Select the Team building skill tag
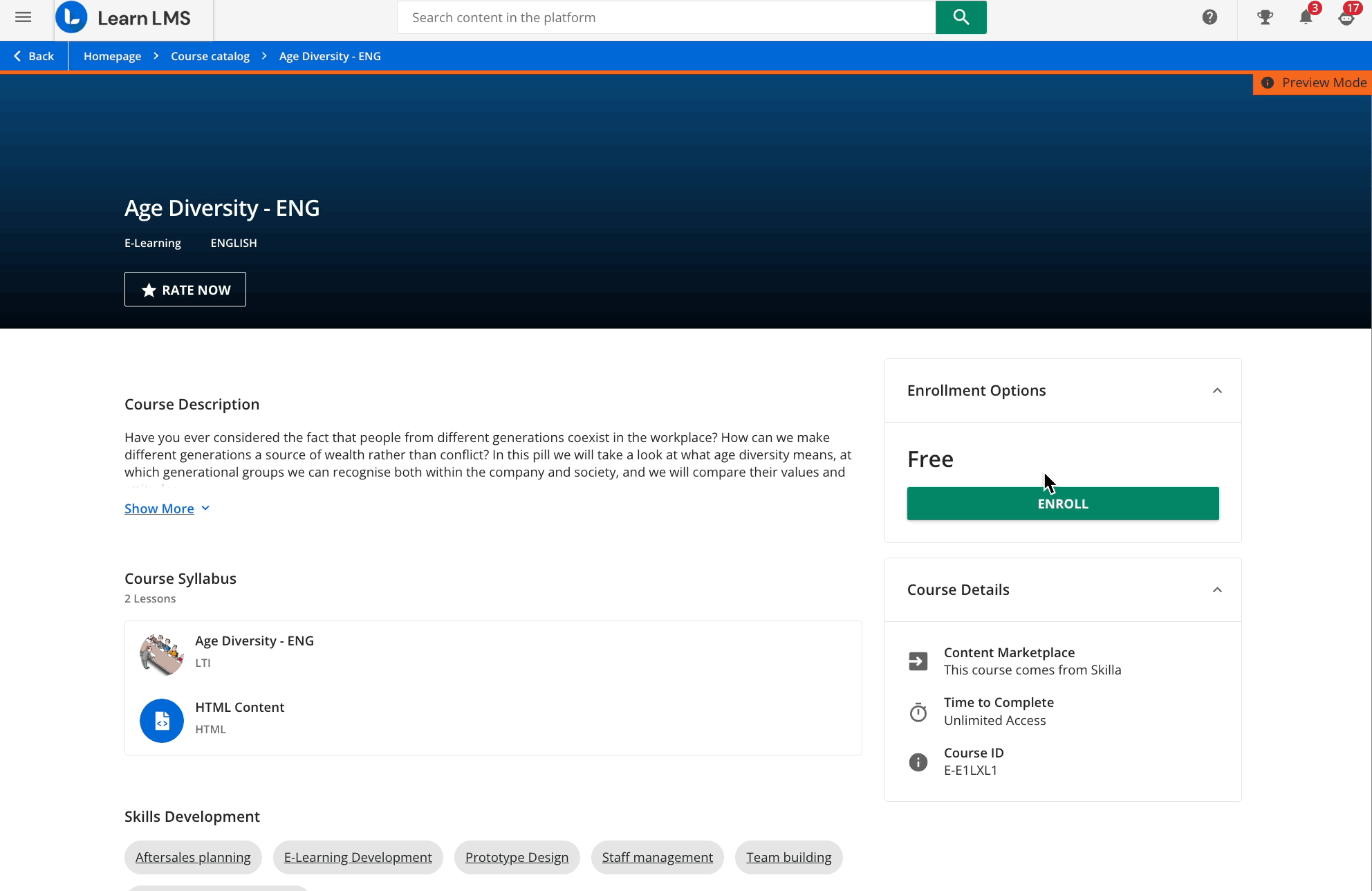The image size is (1372, 891). coord(788,857)
